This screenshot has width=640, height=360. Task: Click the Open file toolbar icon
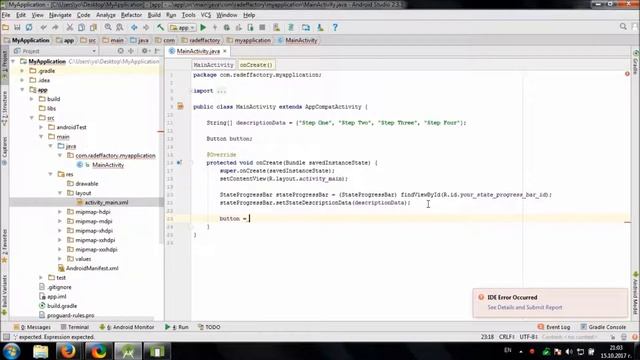6,27
